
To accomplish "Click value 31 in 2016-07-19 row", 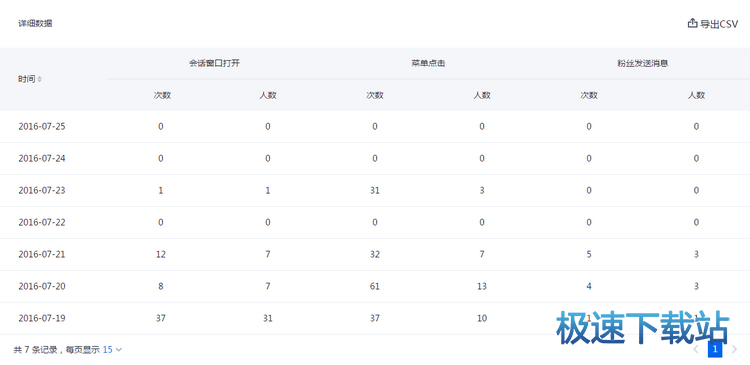I will click(x=268, y=318).
